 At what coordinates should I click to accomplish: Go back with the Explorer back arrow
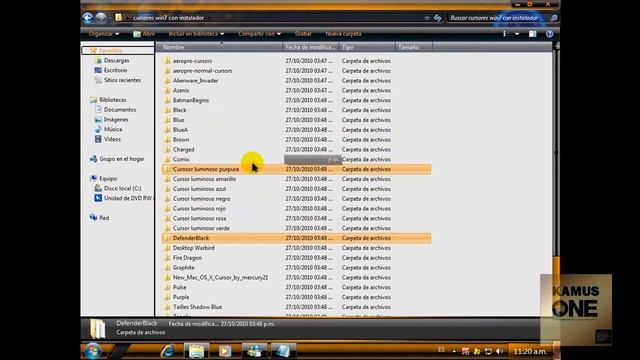click(87, 18)
